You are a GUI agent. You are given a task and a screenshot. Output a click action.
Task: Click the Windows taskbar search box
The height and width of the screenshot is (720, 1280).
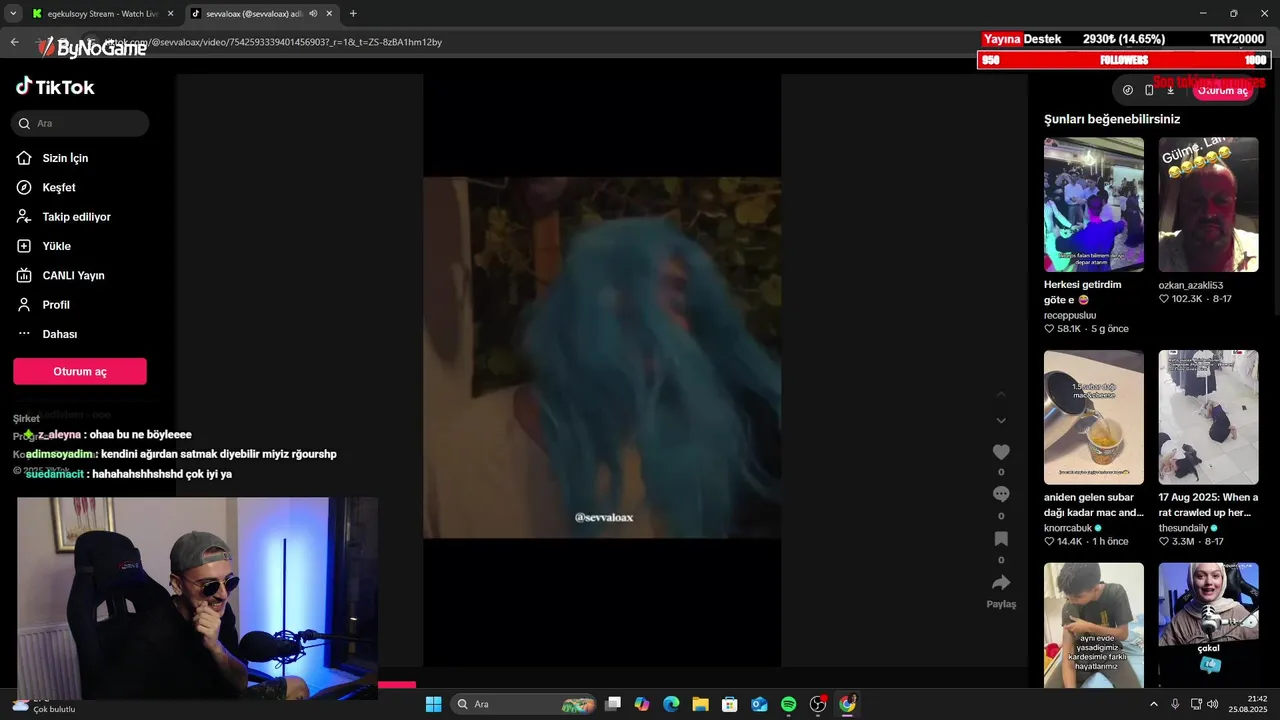click(x=523, y=704)
